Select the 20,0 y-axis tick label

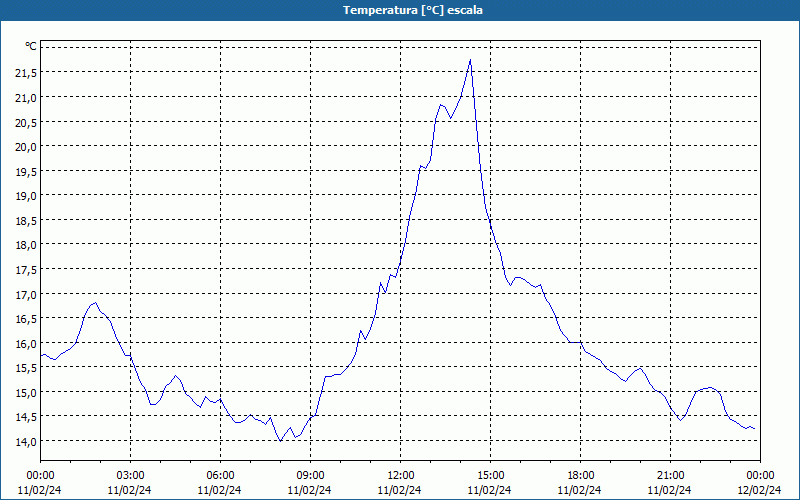25,146
